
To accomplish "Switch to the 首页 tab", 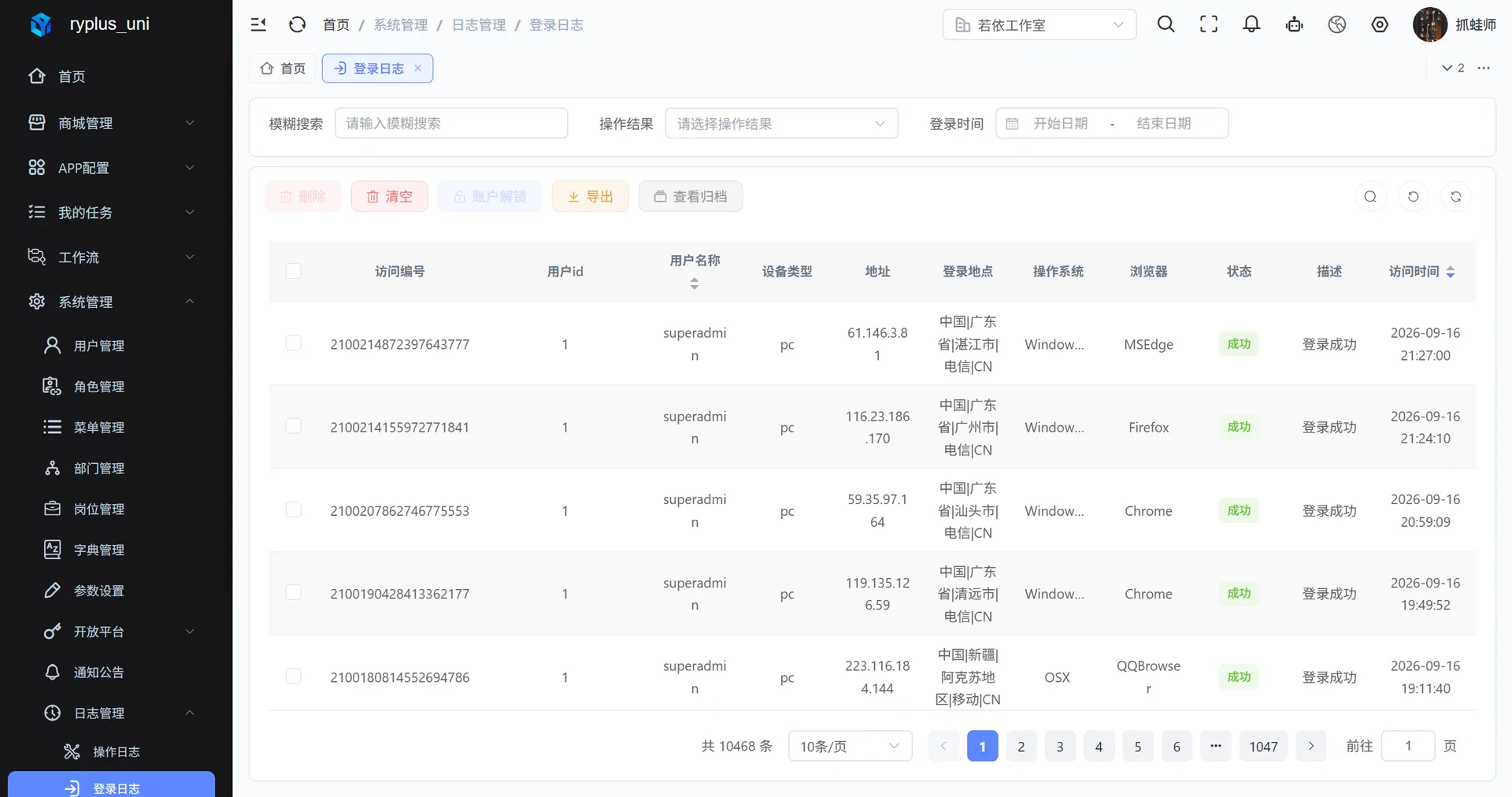I will pos(283,69).
